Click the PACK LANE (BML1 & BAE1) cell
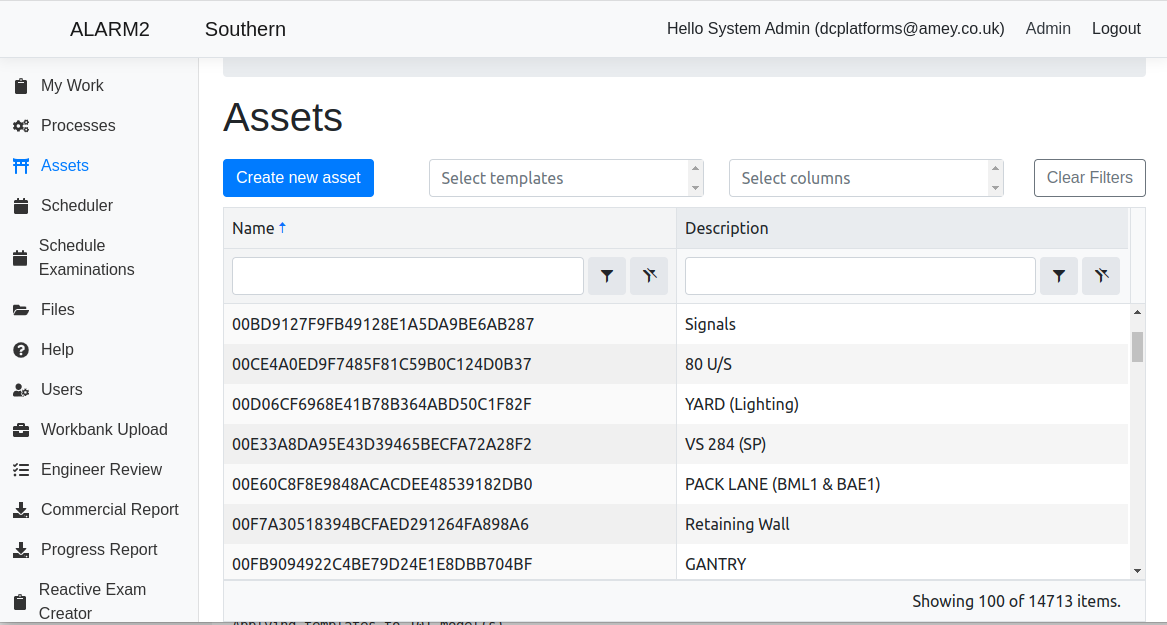 (902, 485)
